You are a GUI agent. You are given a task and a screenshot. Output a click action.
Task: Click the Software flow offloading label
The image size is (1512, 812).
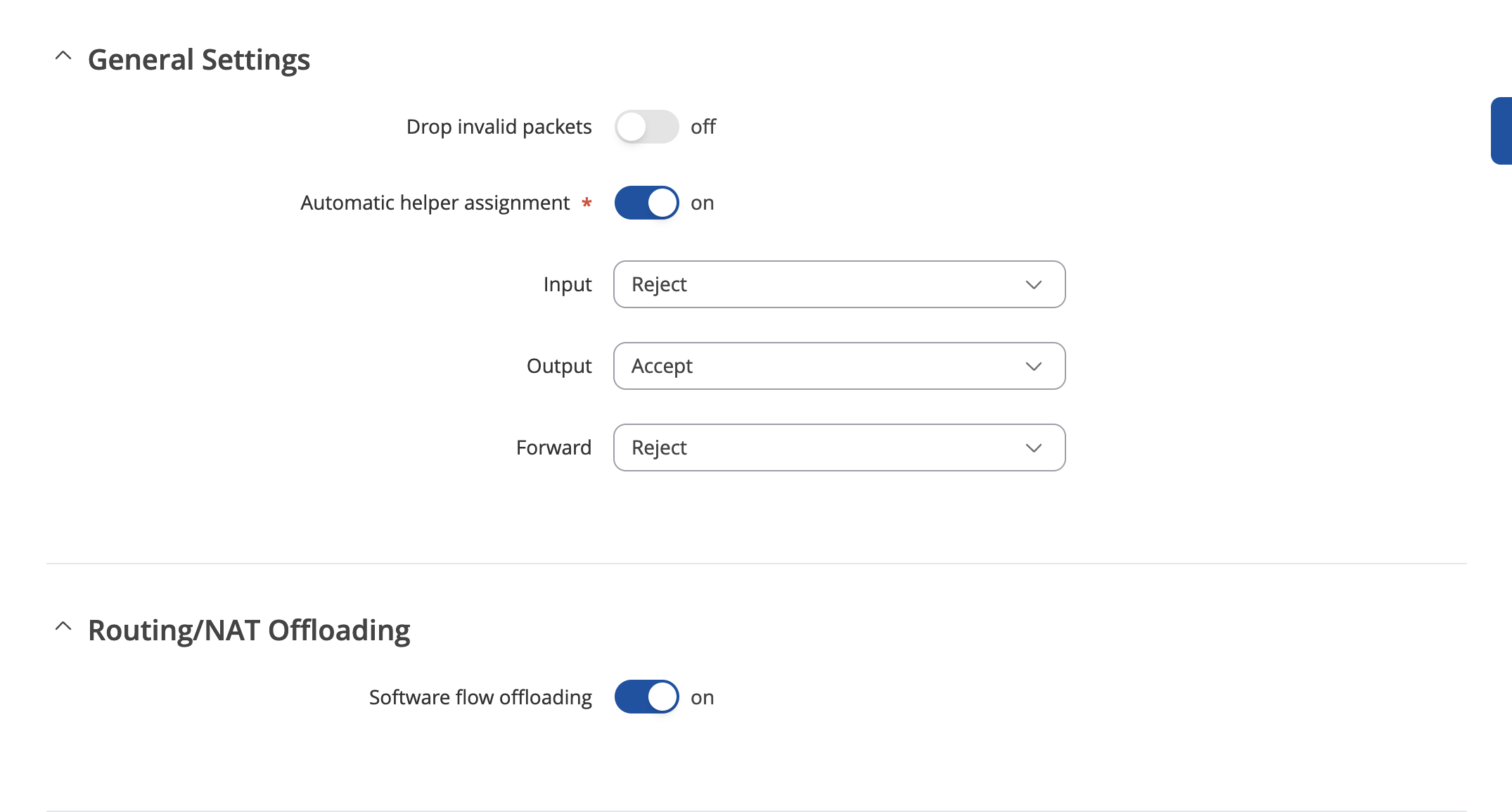pos(480,697)
